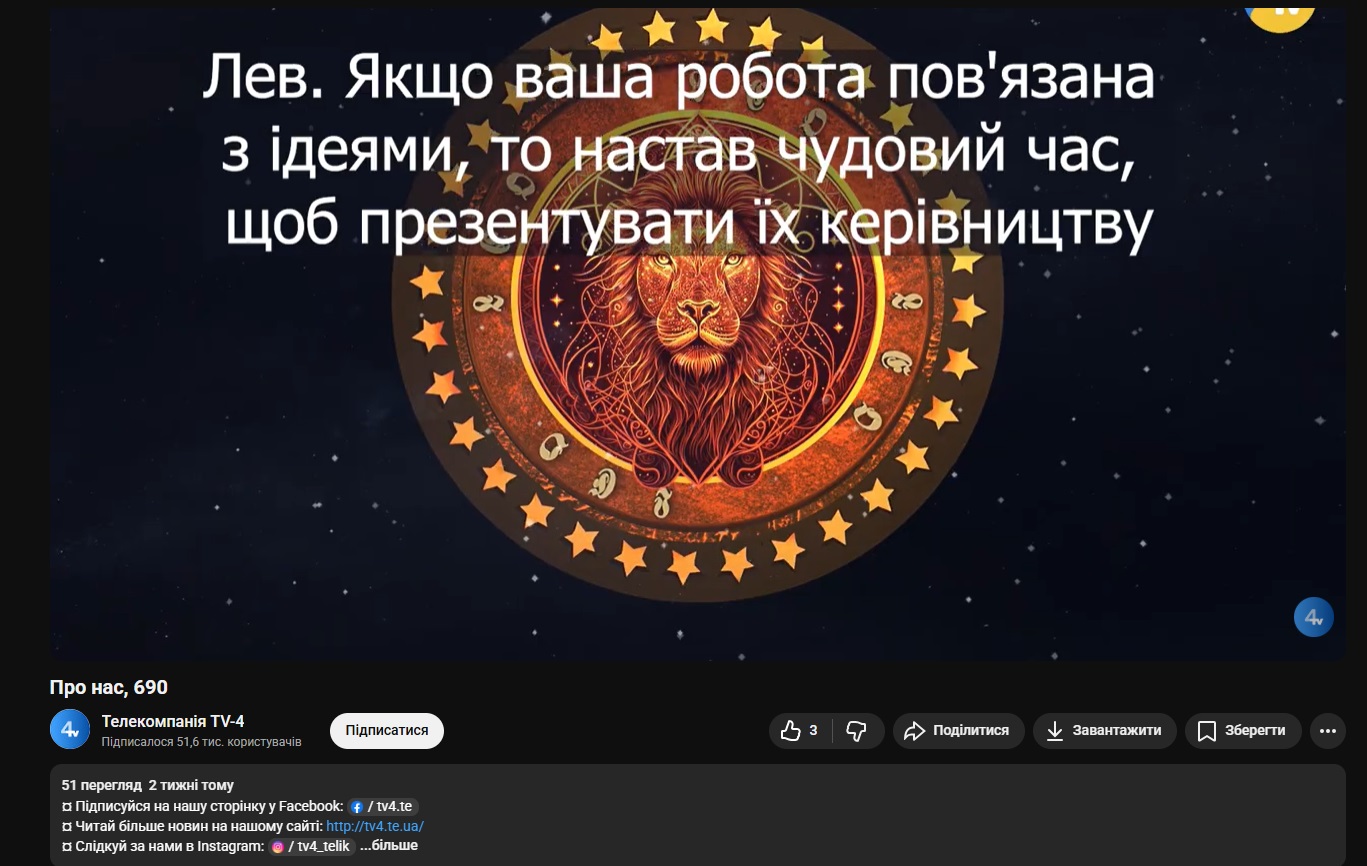
Task: Save video to playlist with Зберегти
Action: coord(1243,731)
